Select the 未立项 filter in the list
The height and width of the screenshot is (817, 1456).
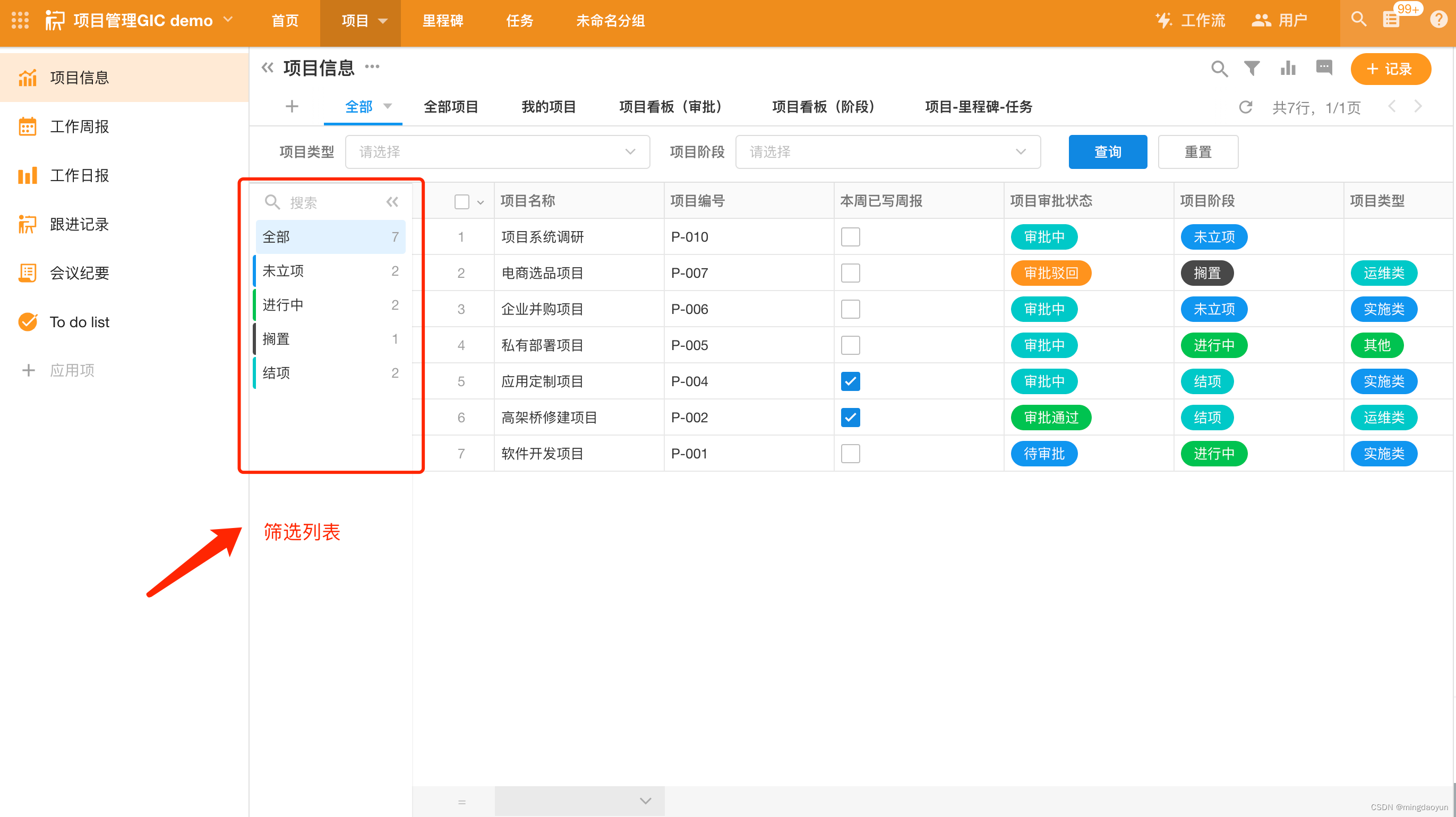point(282,271)
